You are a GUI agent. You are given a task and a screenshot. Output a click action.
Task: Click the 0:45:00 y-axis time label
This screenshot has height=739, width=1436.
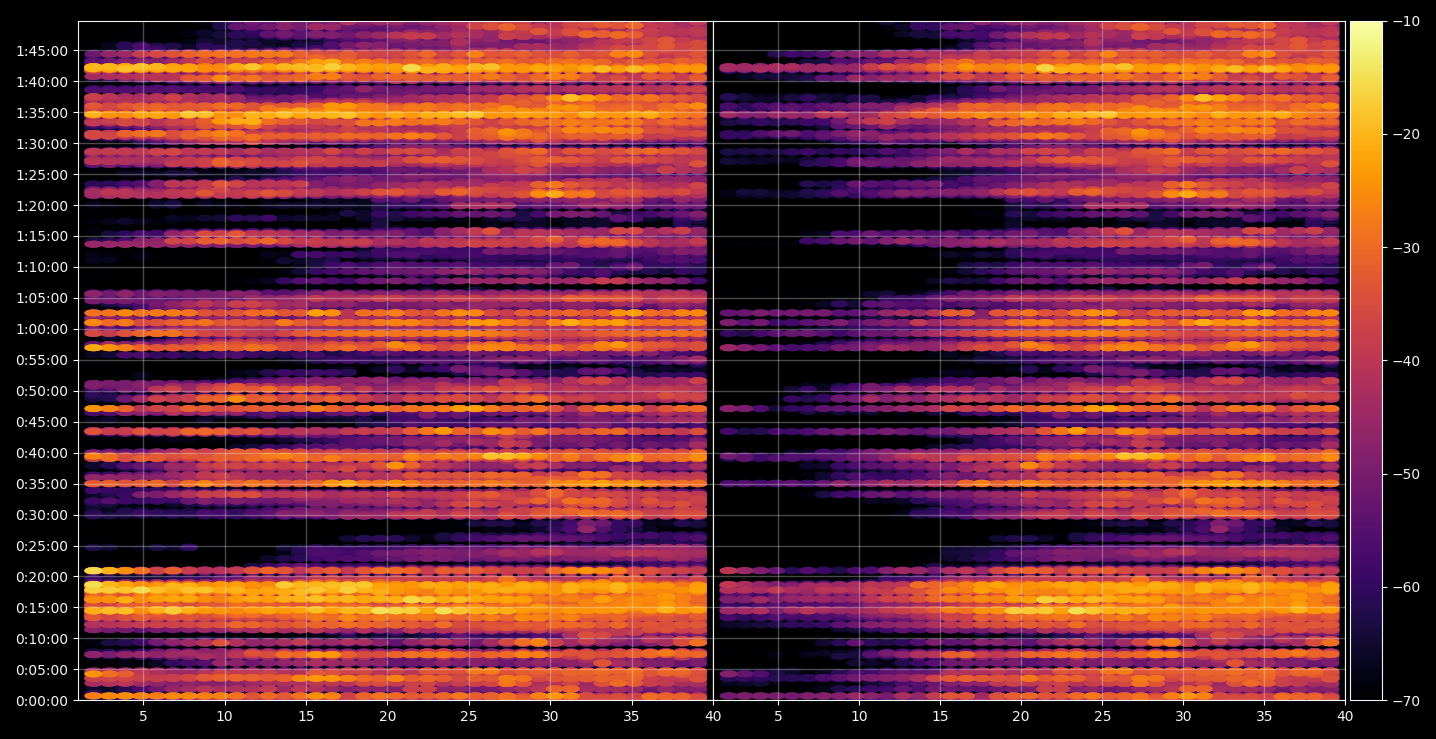42,422
